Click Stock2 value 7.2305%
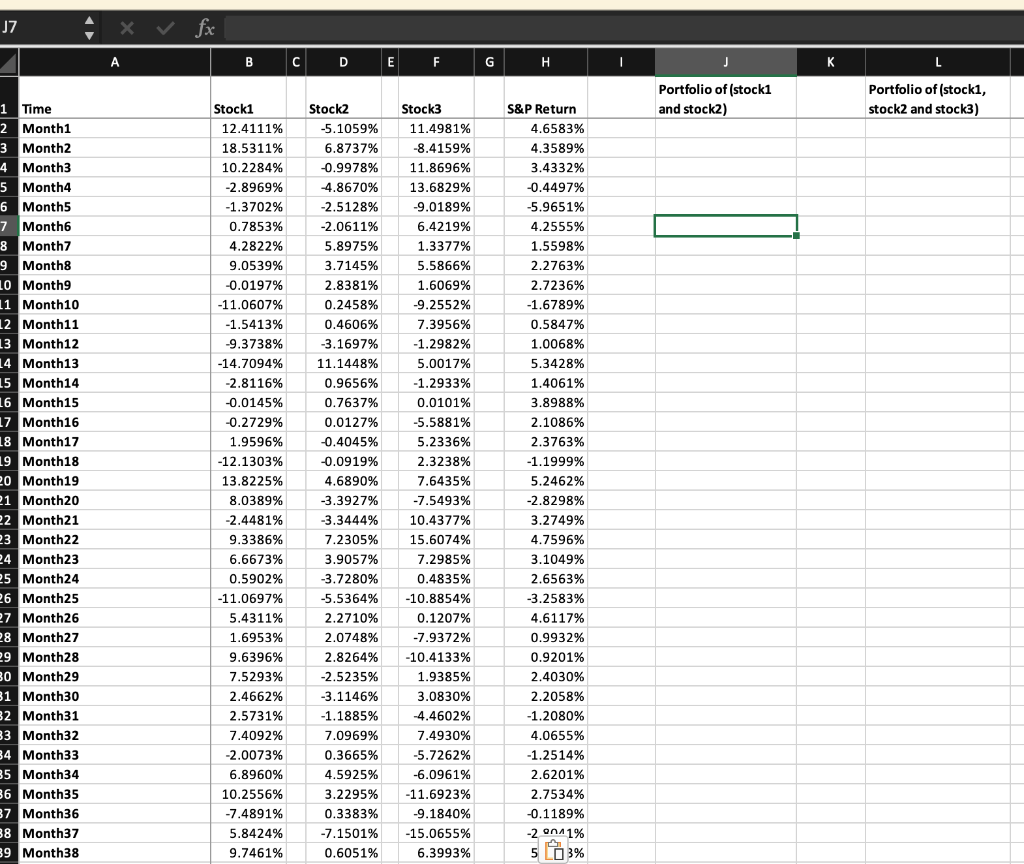 (344, 540)
